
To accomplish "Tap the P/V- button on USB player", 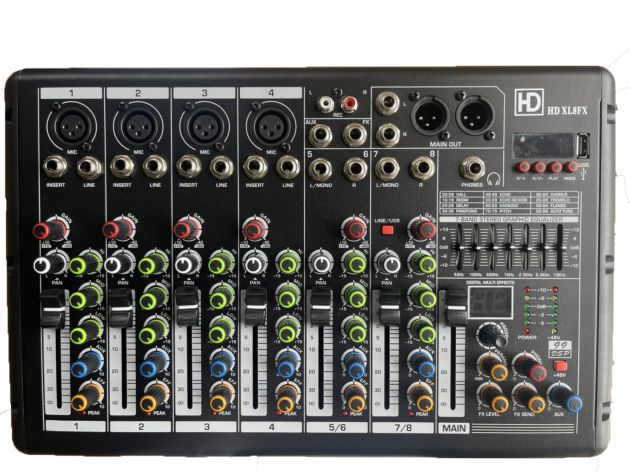I will [x=523, y=167].
